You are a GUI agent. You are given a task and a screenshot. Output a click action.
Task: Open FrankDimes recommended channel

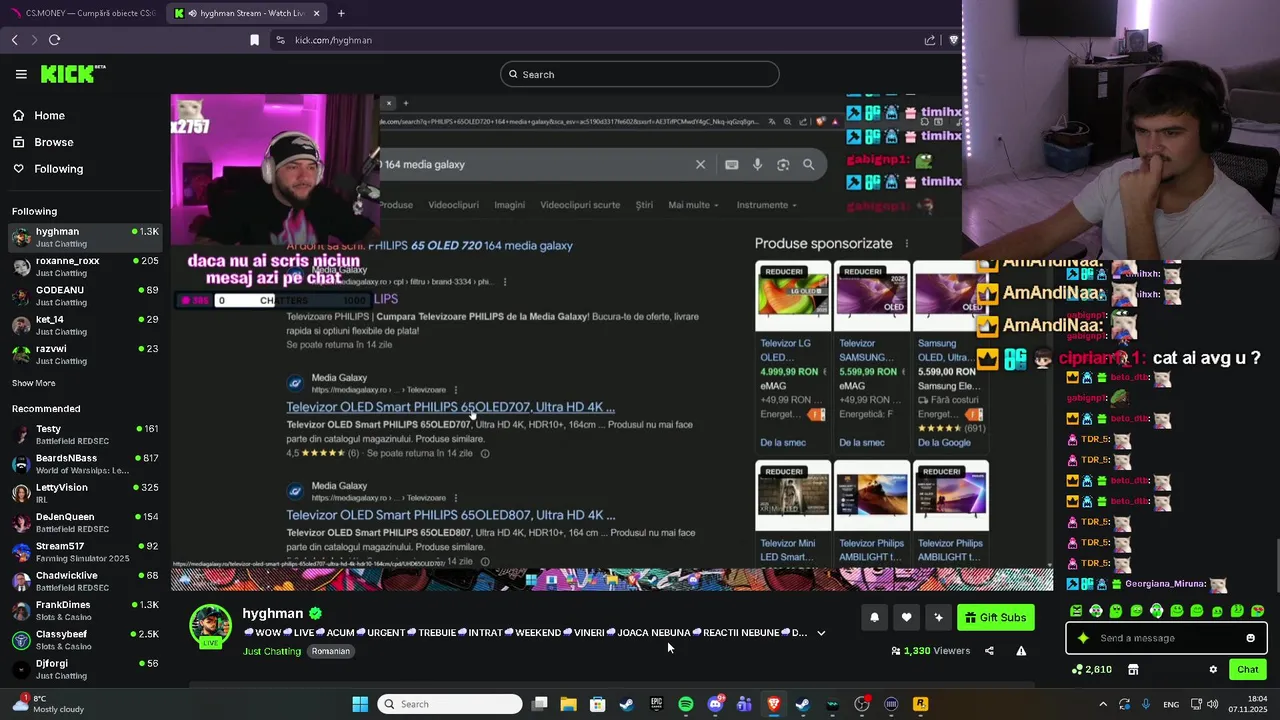point(85,611)
